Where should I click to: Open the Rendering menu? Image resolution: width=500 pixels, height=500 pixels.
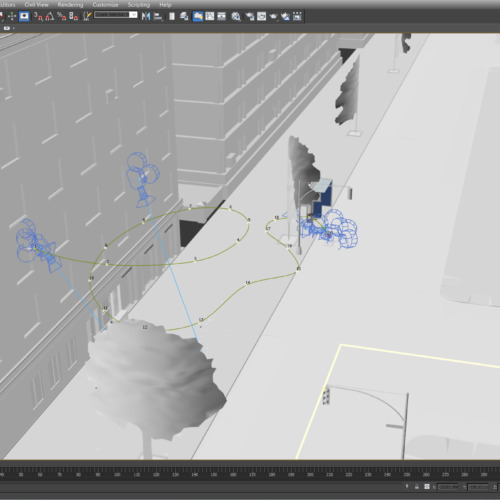(70, 5)
